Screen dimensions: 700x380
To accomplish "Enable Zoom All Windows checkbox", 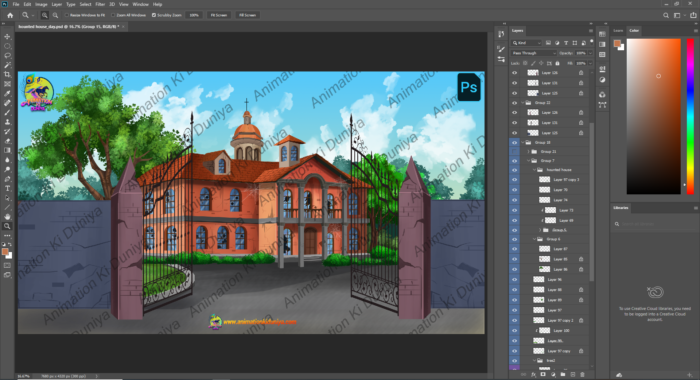I will 113,15.
